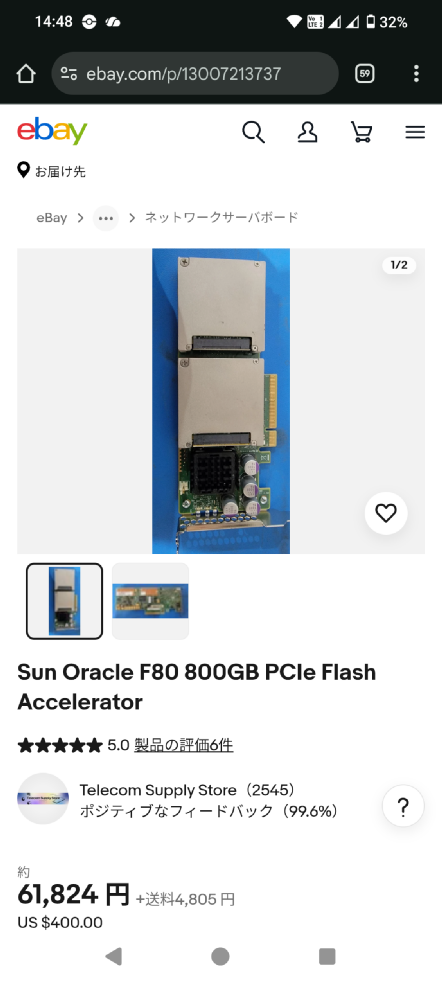442x982 pixels.
Task: Tap the ebay.com URL address field
Action: click(195, 74)
